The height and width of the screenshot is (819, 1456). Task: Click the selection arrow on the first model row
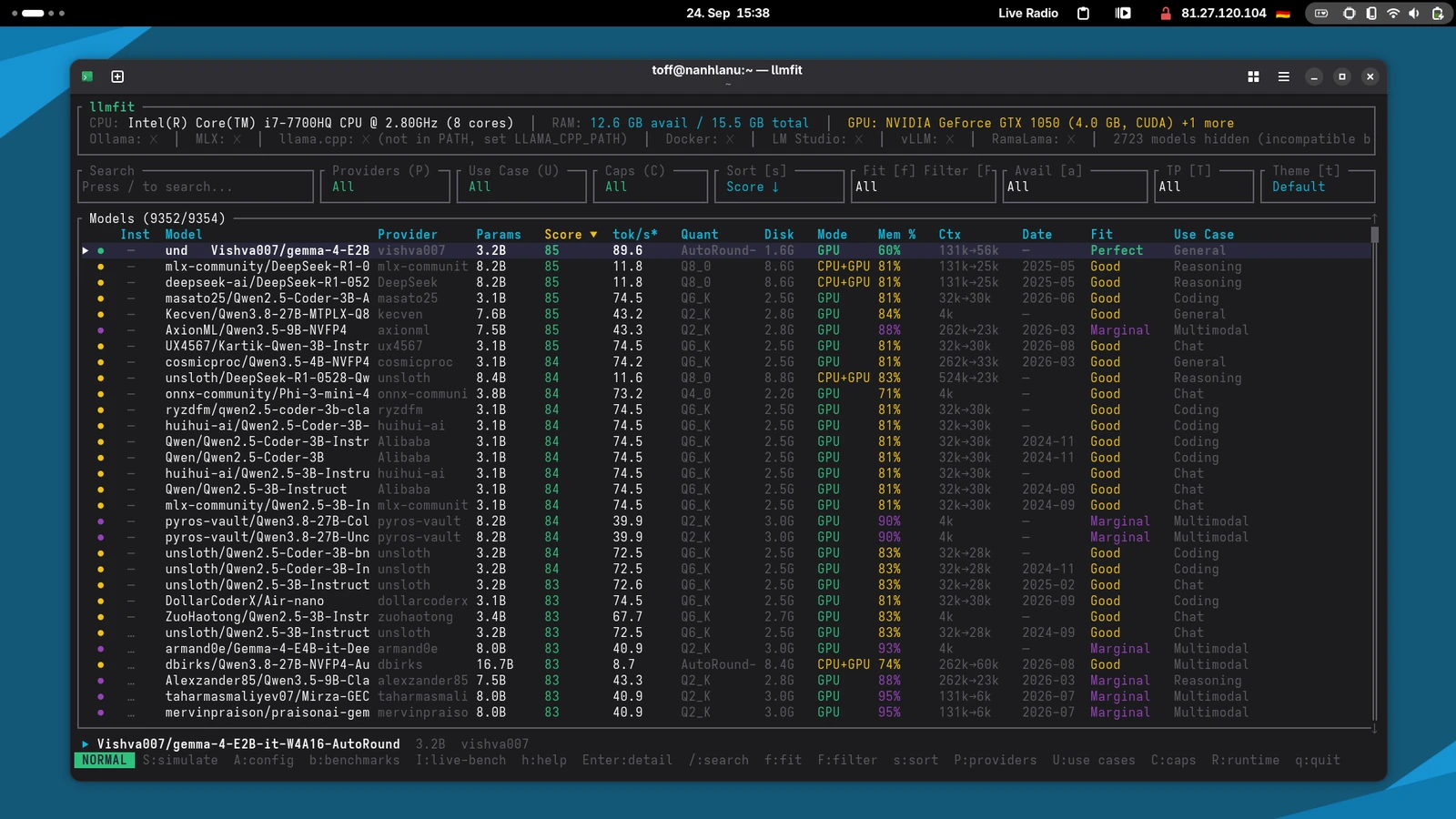coord(86,250)
